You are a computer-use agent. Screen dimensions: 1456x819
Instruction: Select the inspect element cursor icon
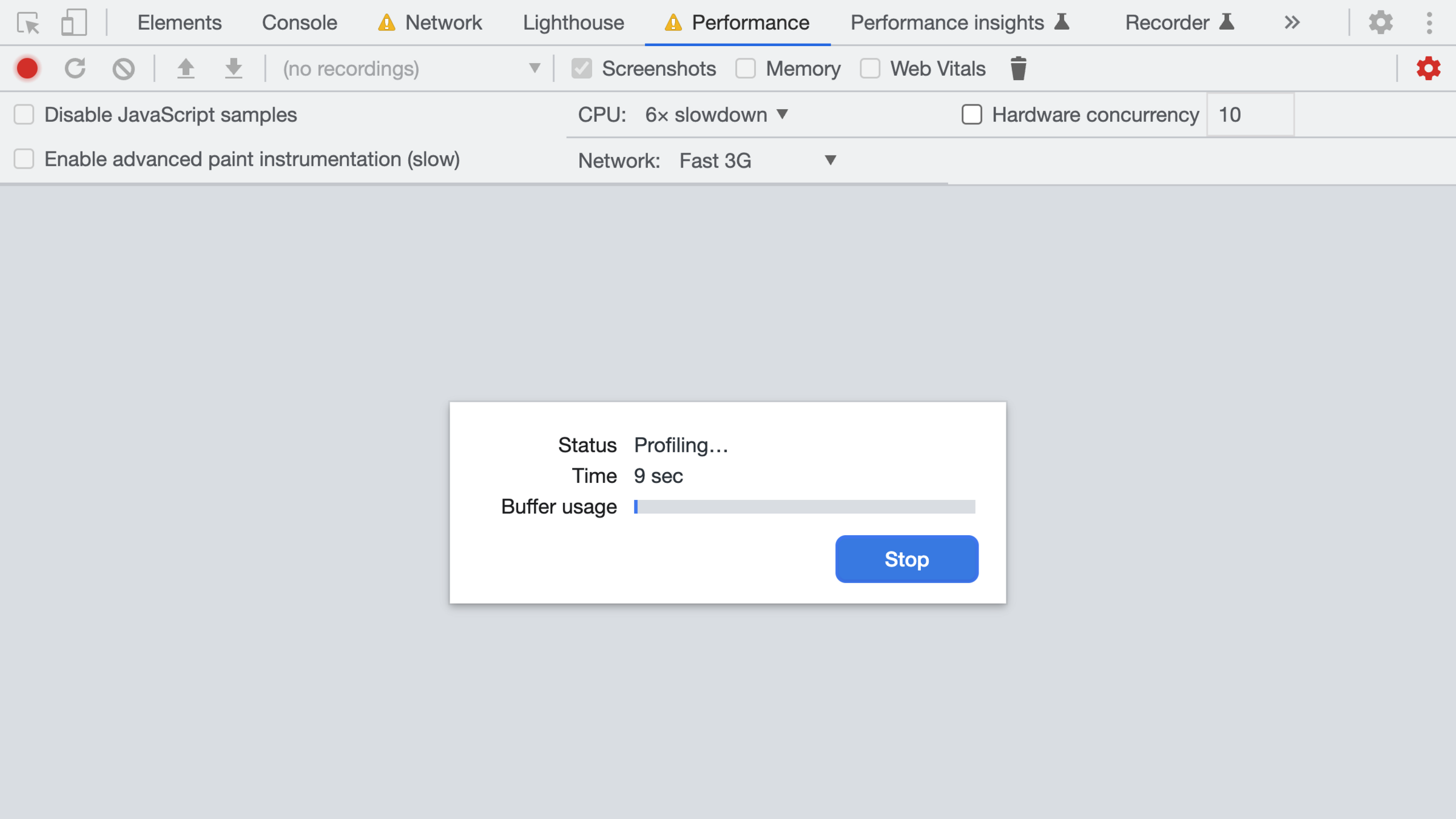point(28,23)
